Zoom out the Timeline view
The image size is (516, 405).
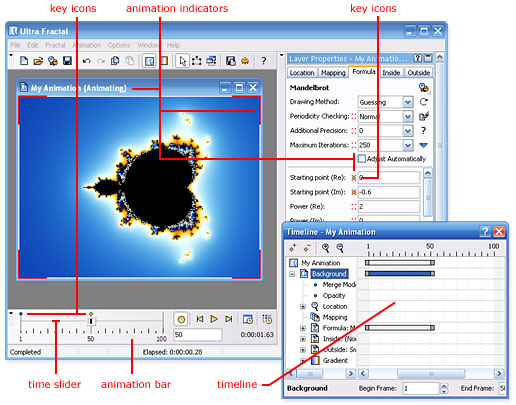point(340,248)
